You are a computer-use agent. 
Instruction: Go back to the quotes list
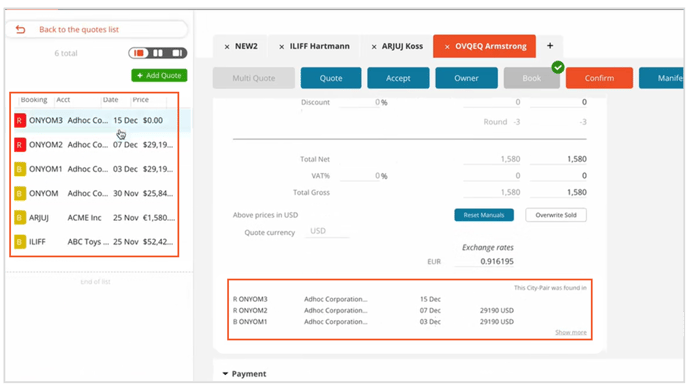[79, 29]
